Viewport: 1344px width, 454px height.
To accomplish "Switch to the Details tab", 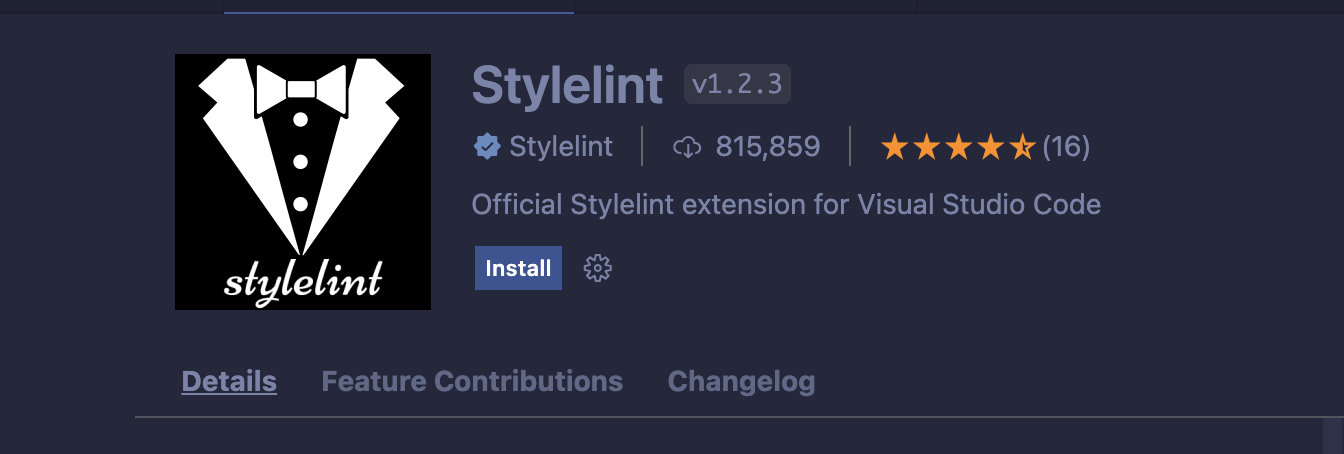I will (x=229, y=381).
